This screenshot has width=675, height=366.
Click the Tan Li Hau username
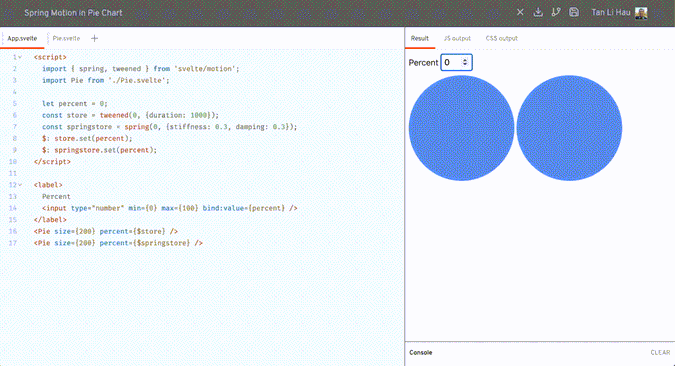610,12
